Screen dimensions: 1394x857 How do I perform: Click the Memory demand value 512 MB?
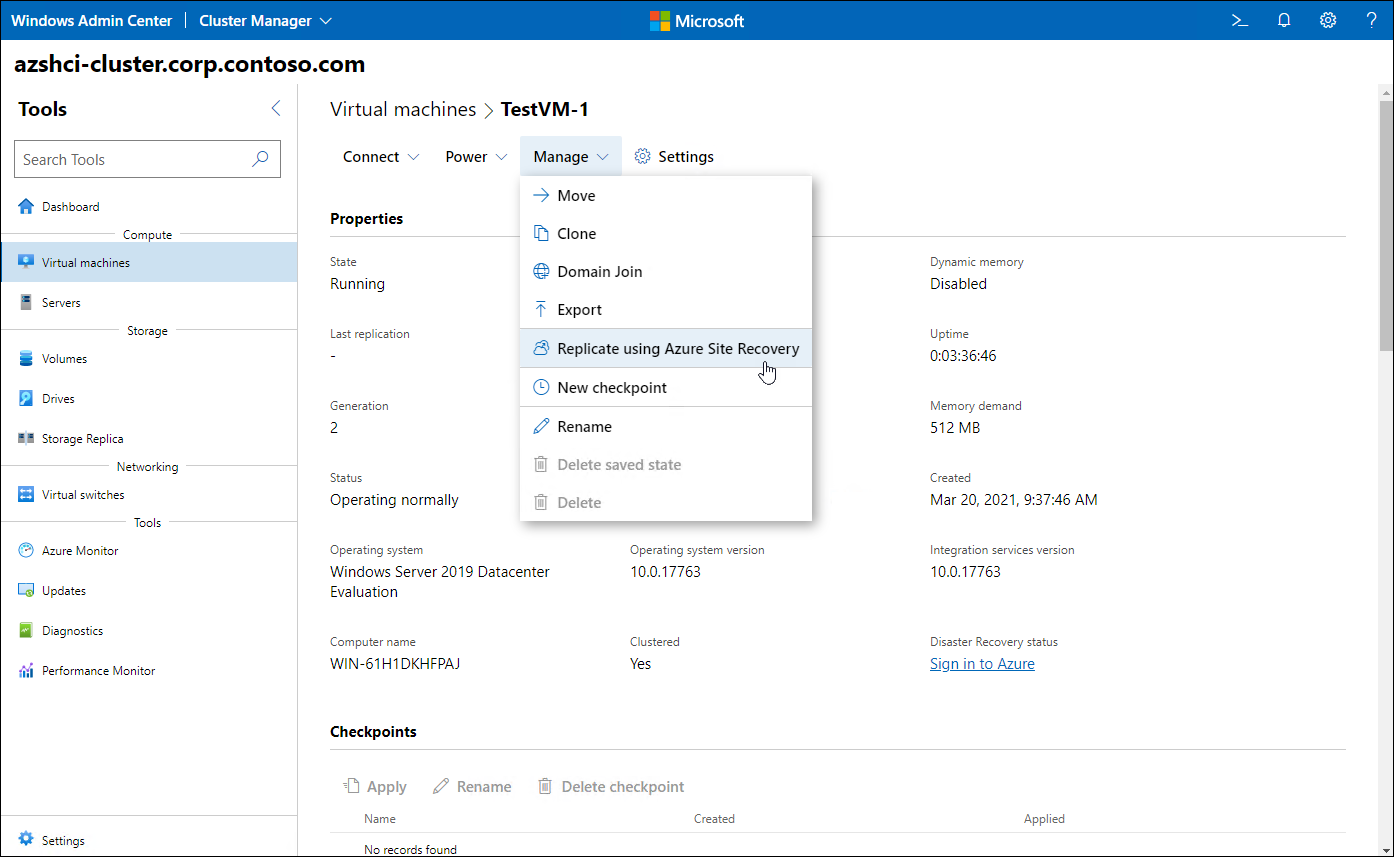pyautogui.click(x=955, y=428)
